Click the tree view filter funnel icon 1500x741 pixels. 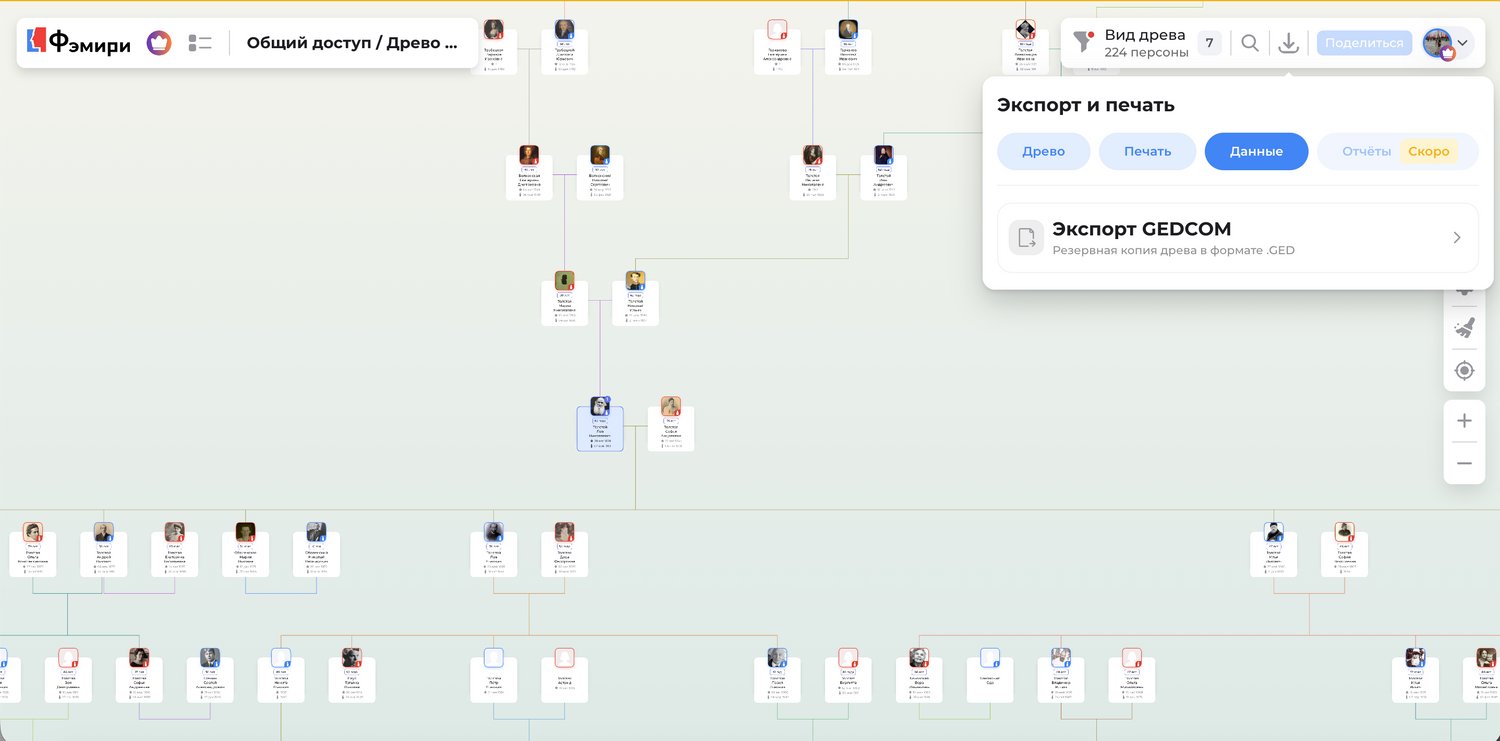click(x=1083, y=42)
